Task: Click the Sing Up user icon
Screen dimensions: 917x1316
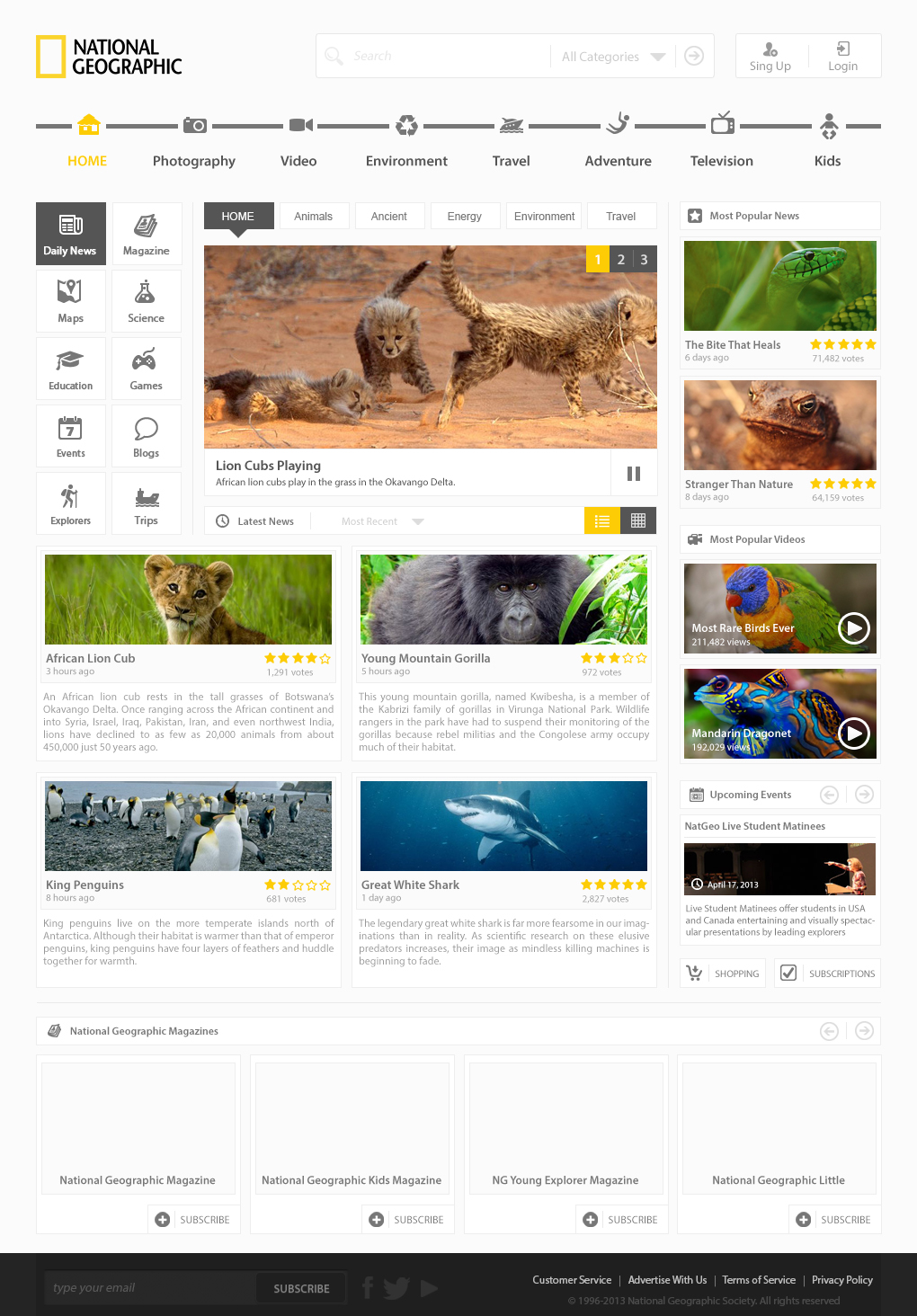Action: coord(770,49)
